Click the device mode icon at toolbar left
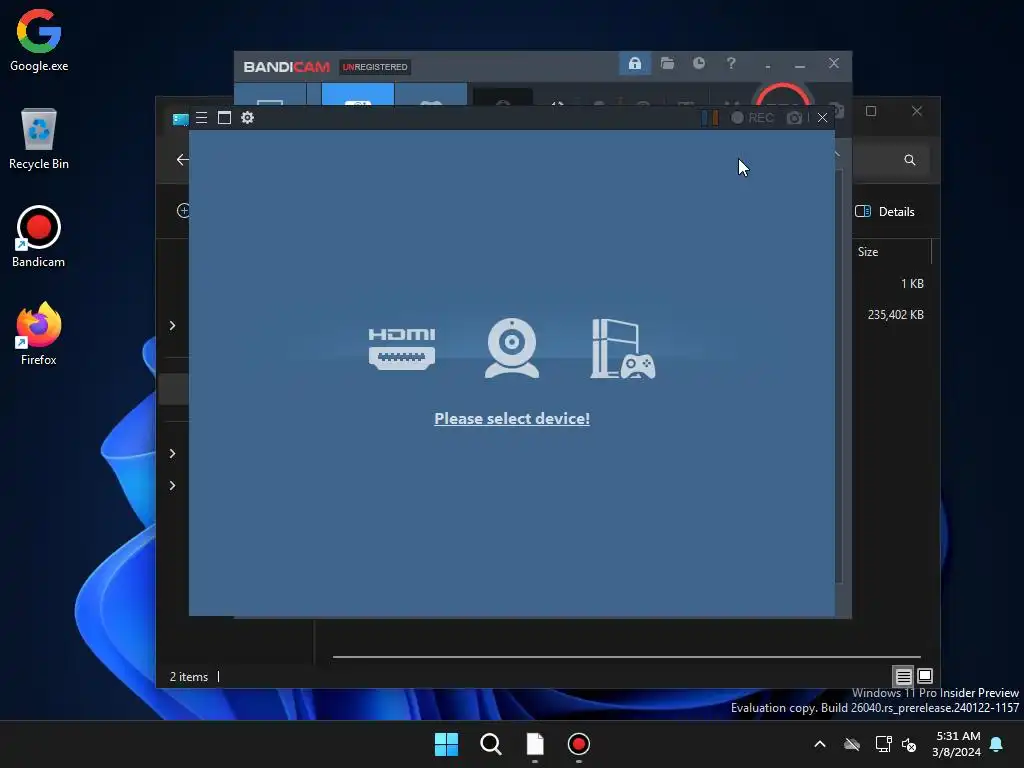This screenshot has width=1024, height=768. pyautogui.click(x=180, y=118)
